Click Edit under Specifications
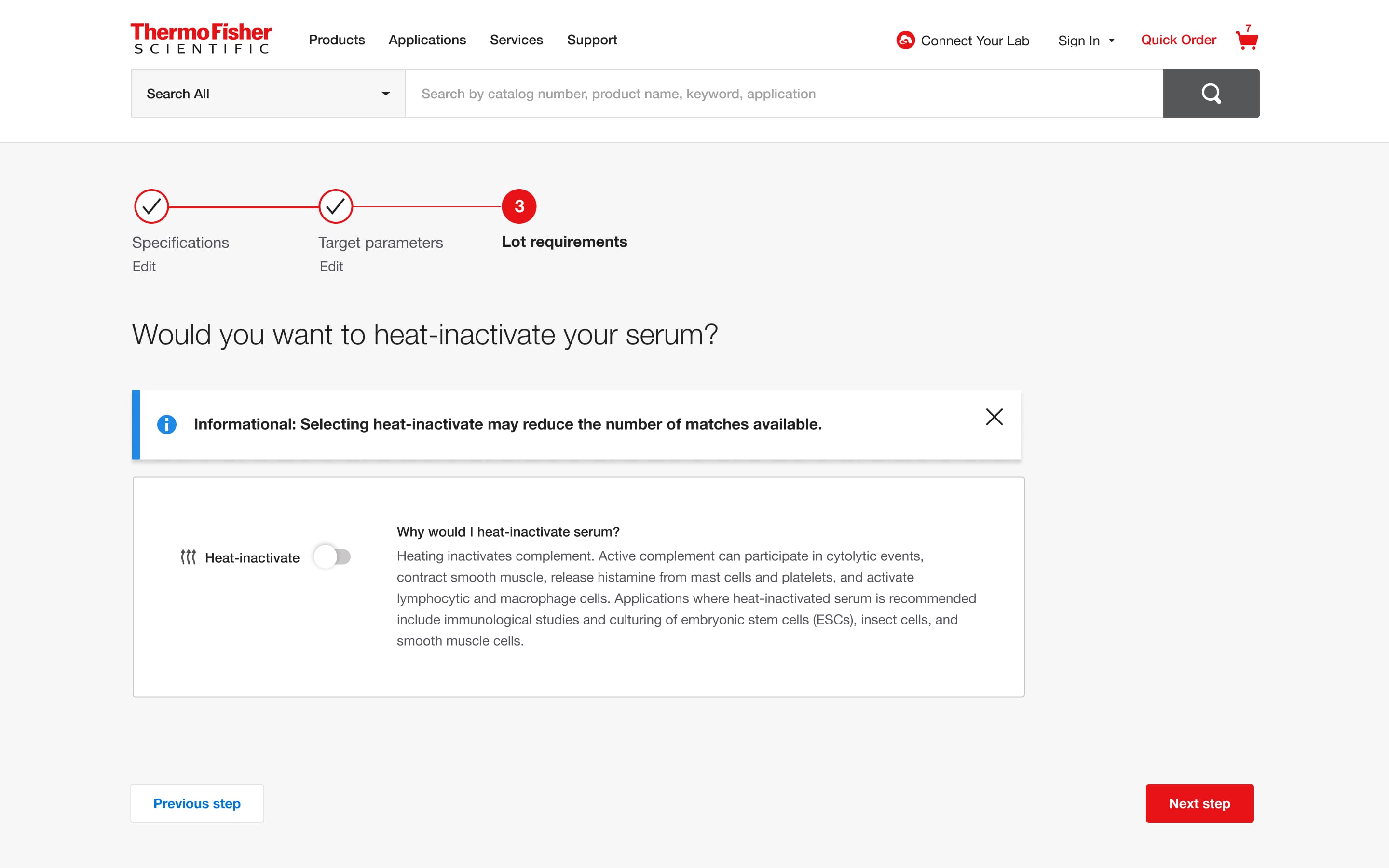This screenshot has width=1389, height=868. (x=144, y=266)
